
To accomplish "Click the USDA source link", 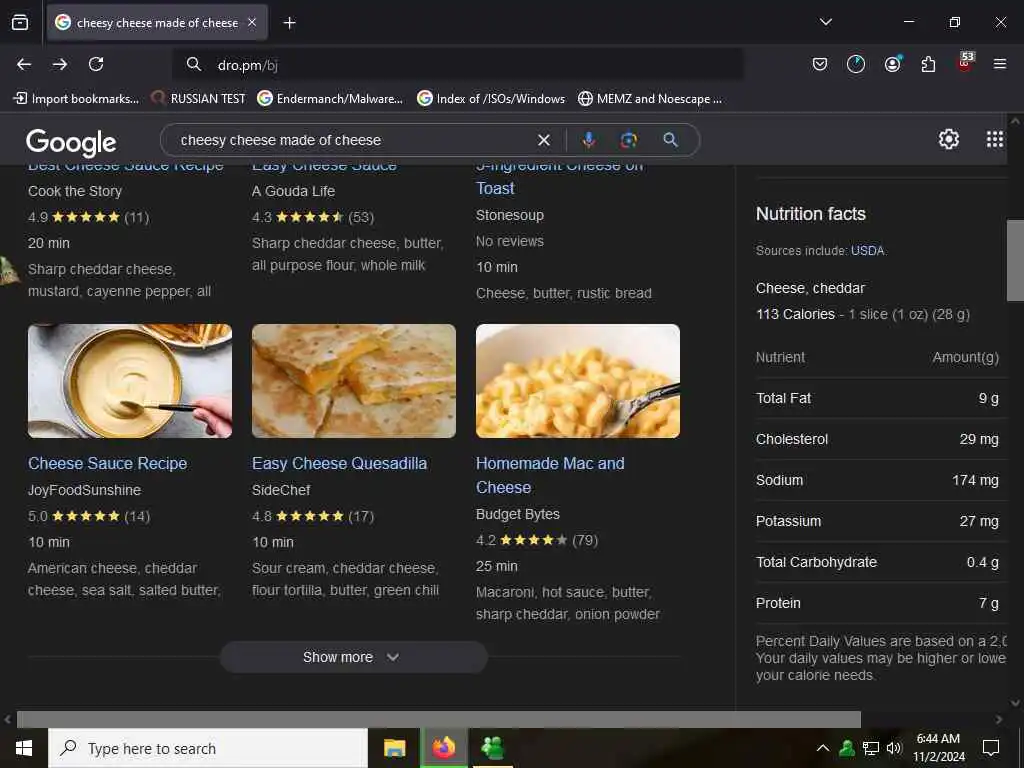I will tap(867, 251).
